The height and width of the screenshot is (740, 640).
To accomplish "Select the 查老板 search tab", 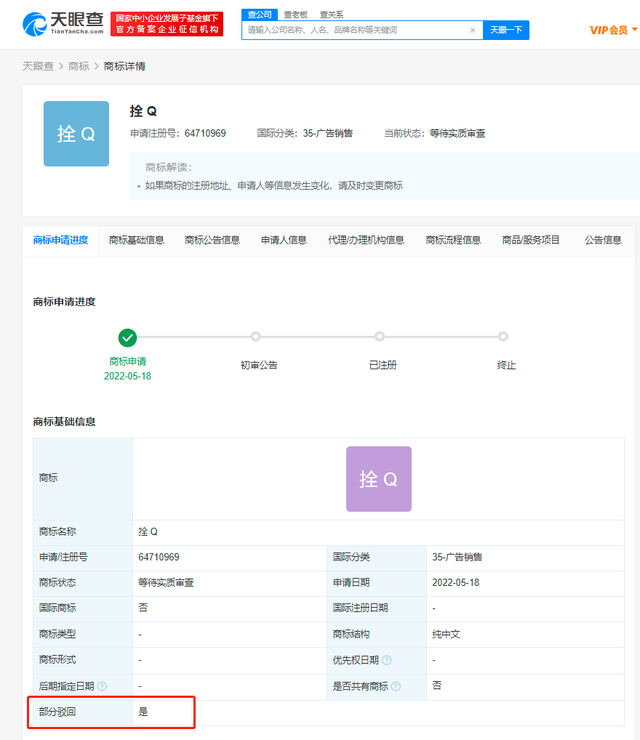I will point(295,15).
